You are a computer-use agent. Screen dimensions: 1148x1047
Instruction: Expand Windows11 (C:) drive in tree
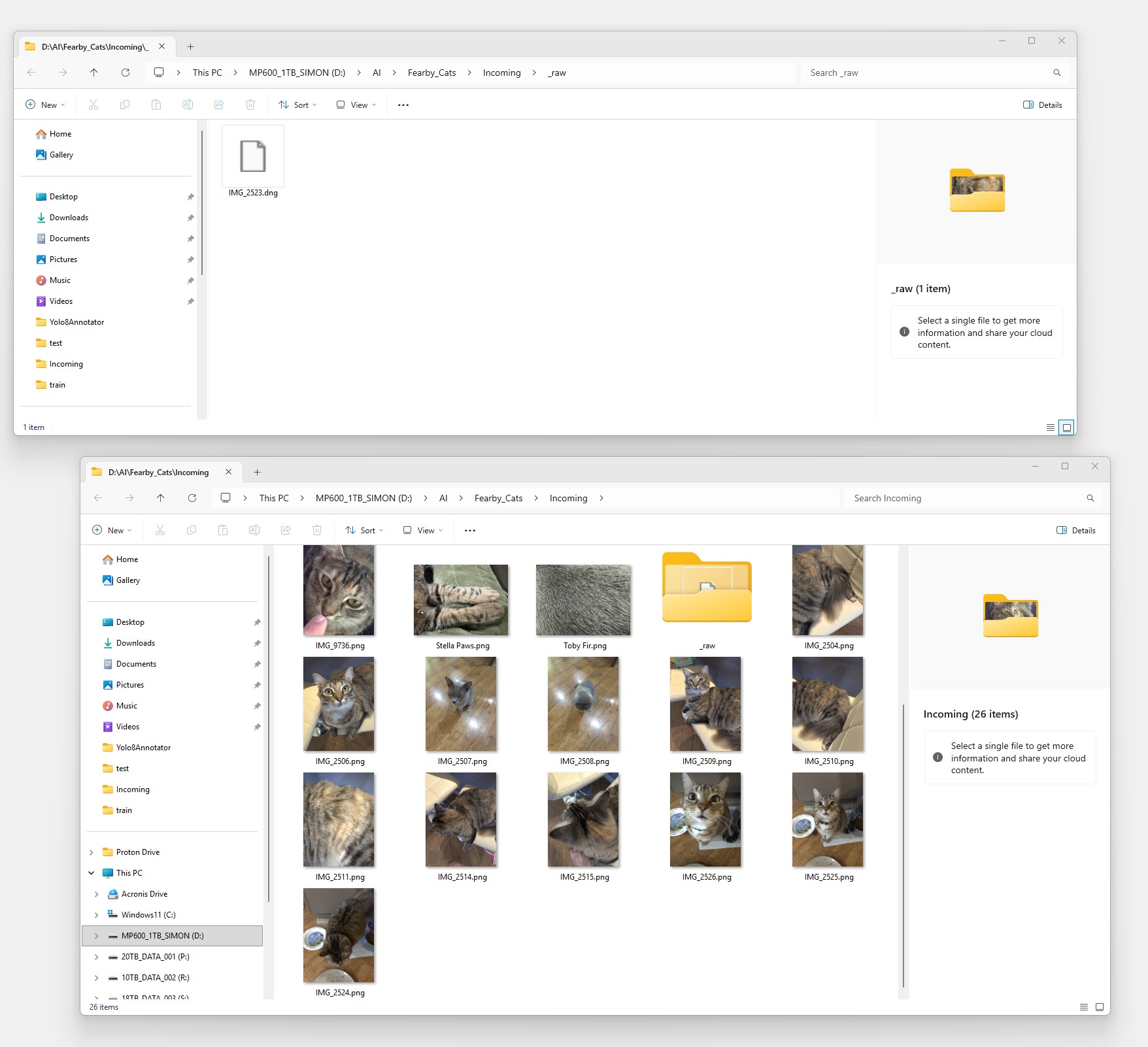tap(97, 915)
